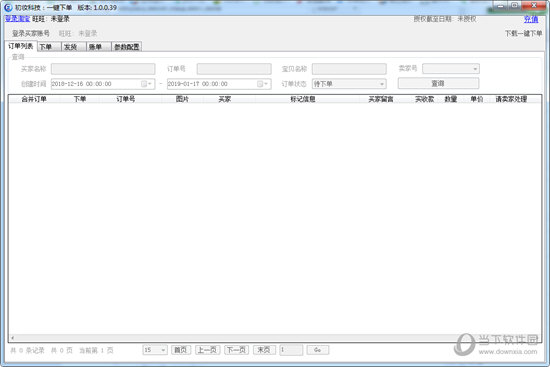Go to first page with 首页
The height and width of the screenshot is (367, 550).
coord(181,350)
